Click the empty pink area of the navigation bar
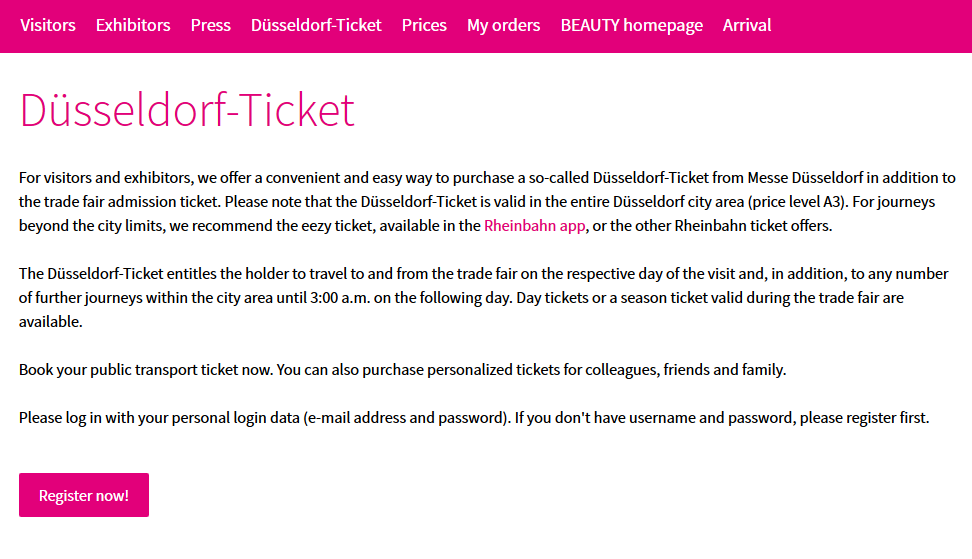This screenshot has height=559, width=972. coord(871,26)
